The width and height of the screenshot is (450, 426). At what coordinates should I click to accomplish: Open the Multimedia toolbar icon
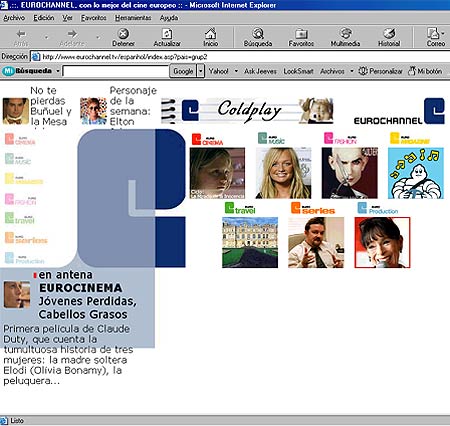(x=345, y=34)
